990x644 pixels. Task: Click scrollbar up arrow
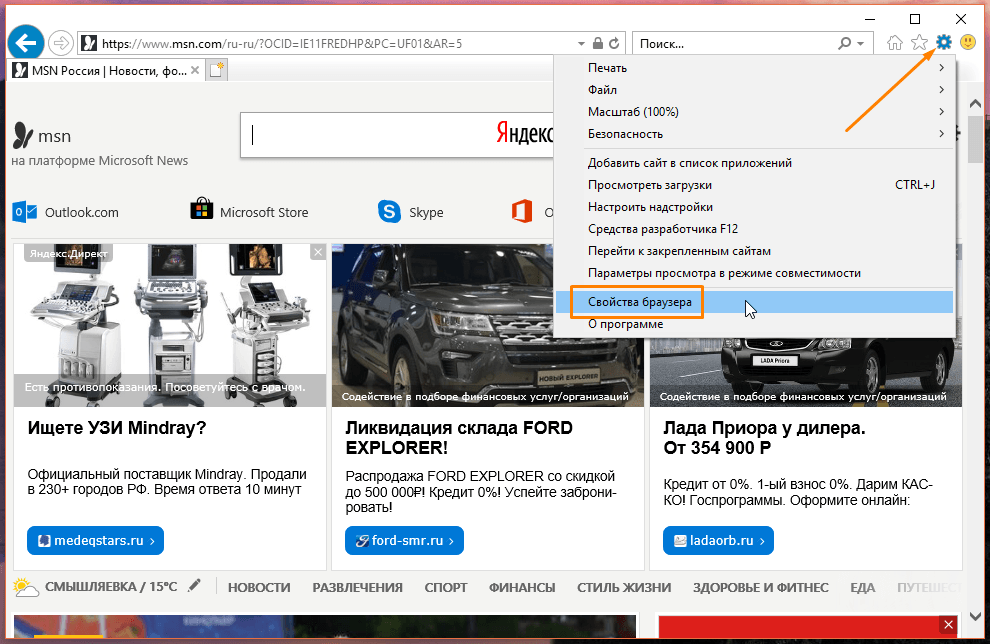(x=975, y=104)
